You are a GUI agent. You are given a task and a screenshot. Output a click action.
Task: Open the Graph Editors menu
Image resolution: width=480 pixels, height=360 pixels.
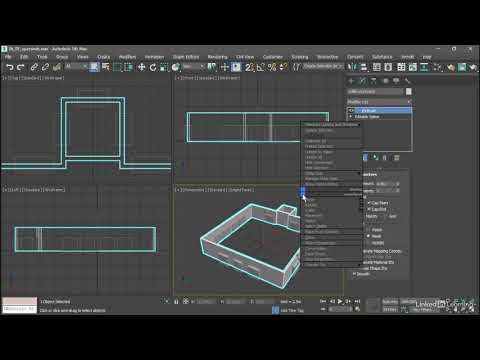(x=186, y=57)
